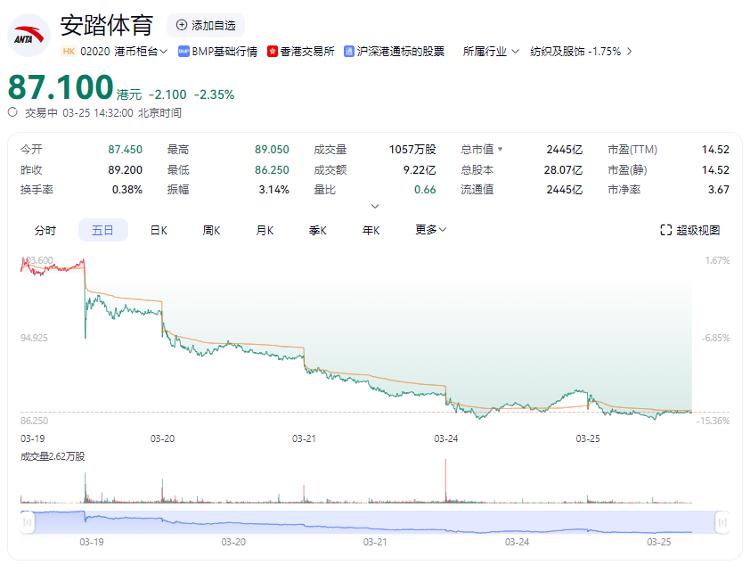
Task: Click the BMP基础行情 badge icon
Action: (x=183, y=51)
